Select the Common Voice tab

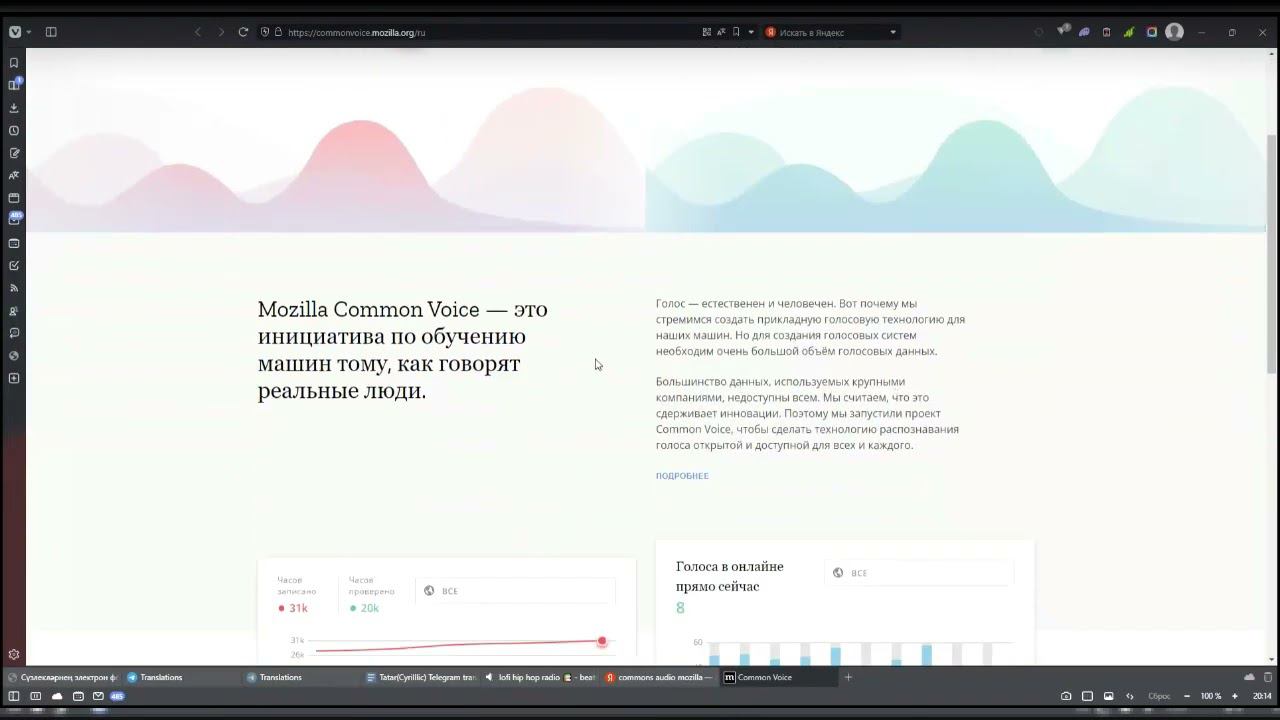pyautogui.click(x=778, y=677)
